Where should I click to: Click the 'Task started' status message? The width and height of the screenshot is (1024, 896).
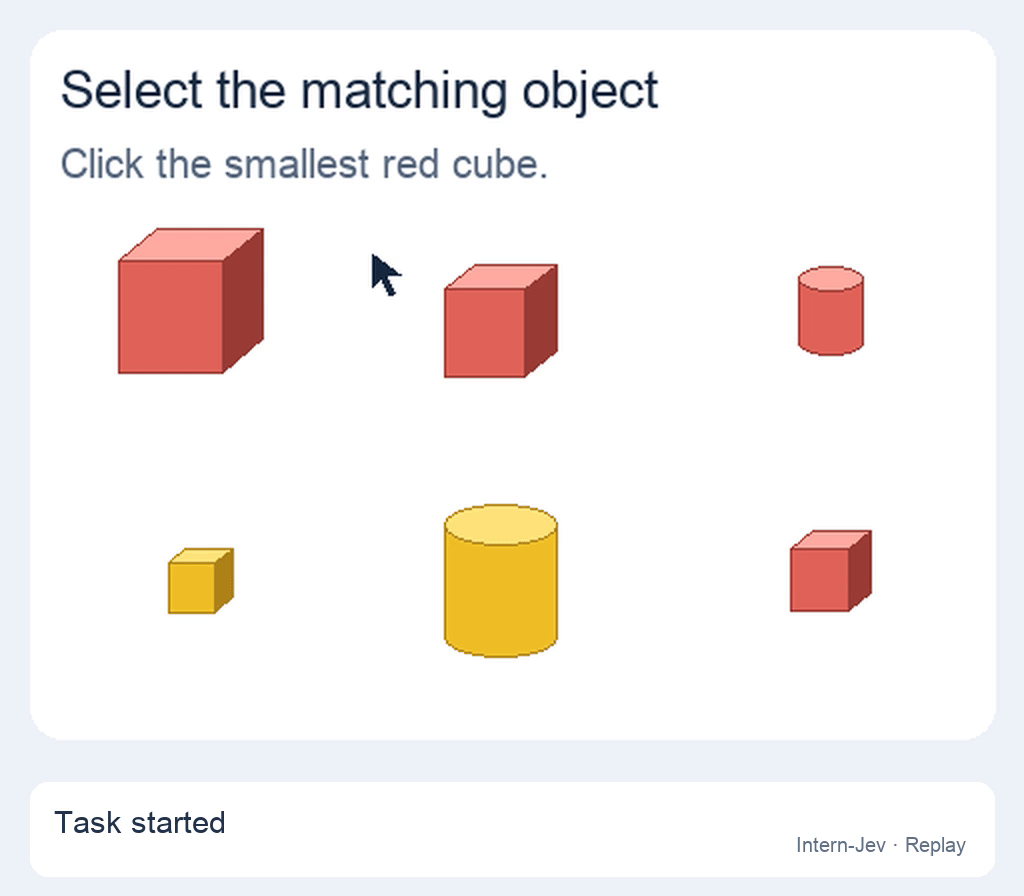(140, 822)
